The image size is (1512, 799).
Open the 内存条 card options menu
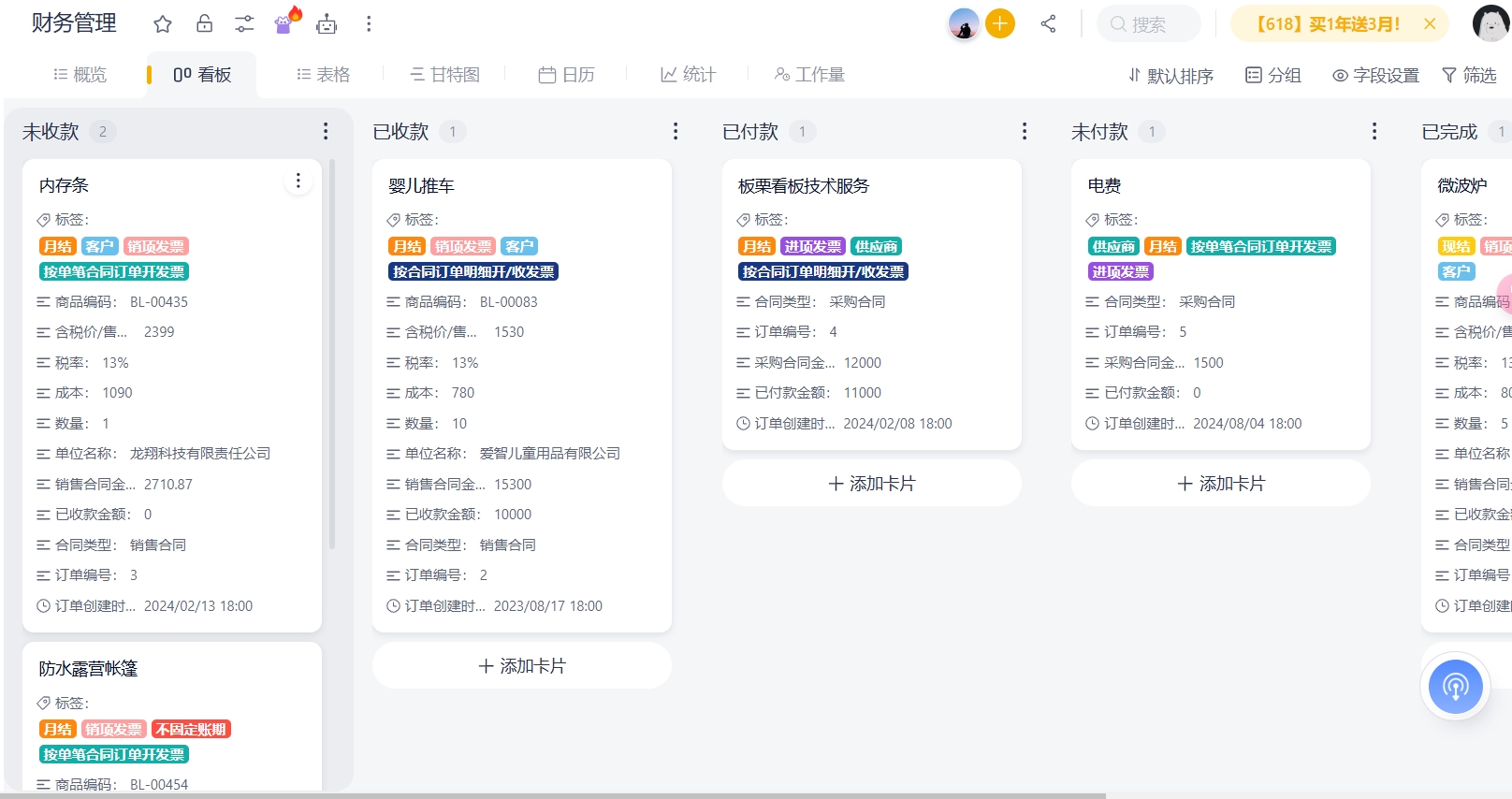point(298,181)
